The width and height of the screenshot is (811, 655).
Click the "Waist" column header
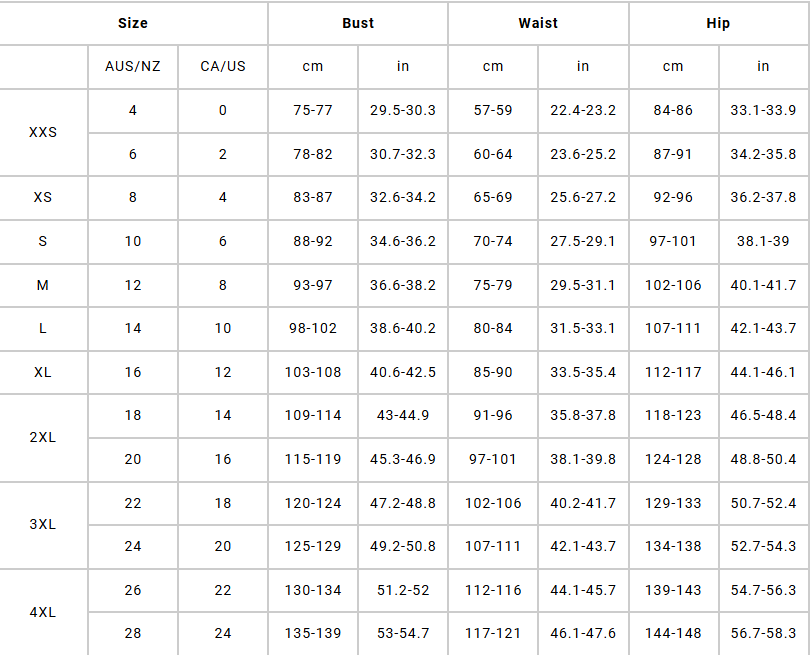pos(538,23)
